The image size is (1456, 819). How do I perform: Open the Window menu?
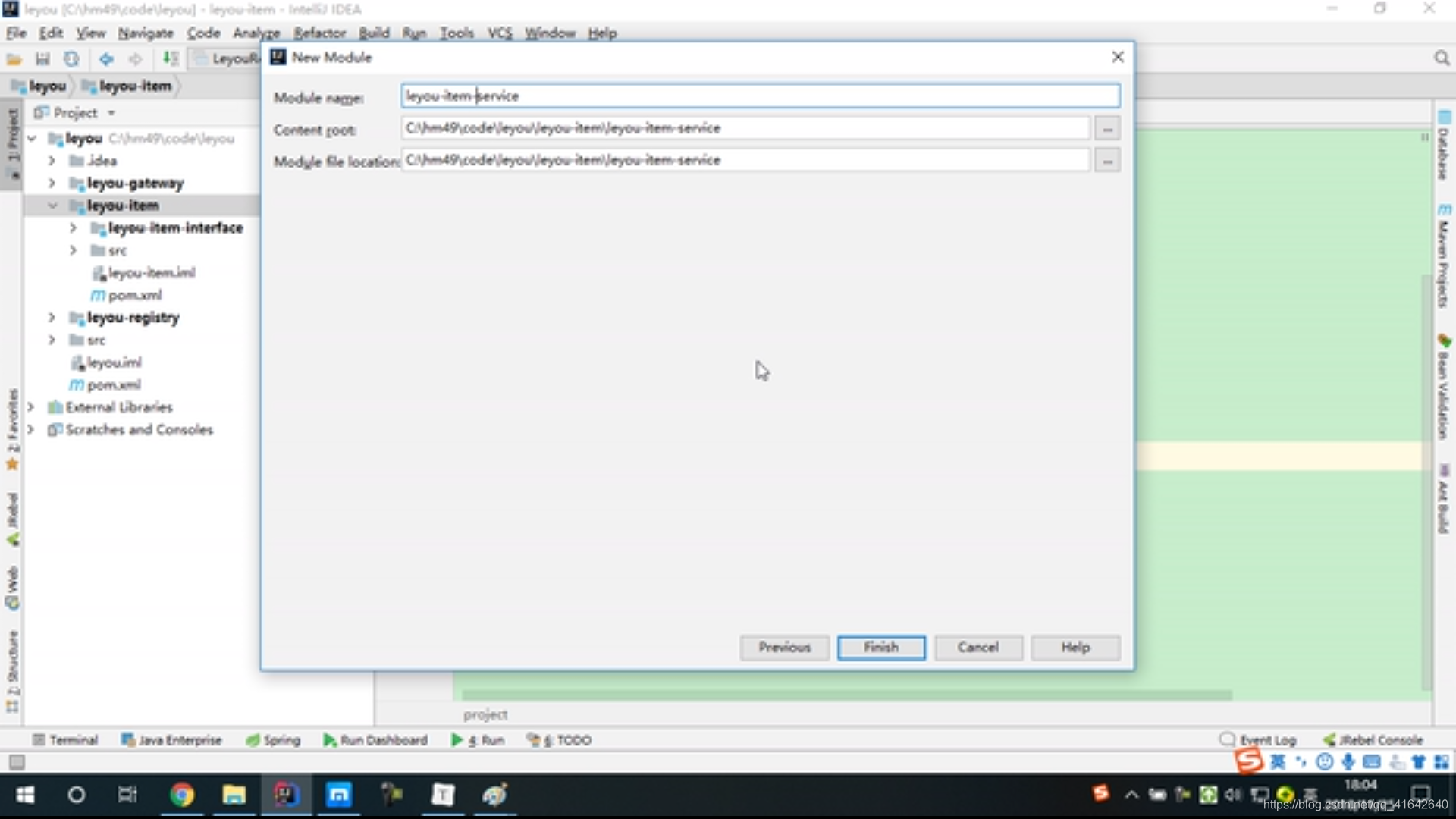pyautogui.click(x=550, y=33)
